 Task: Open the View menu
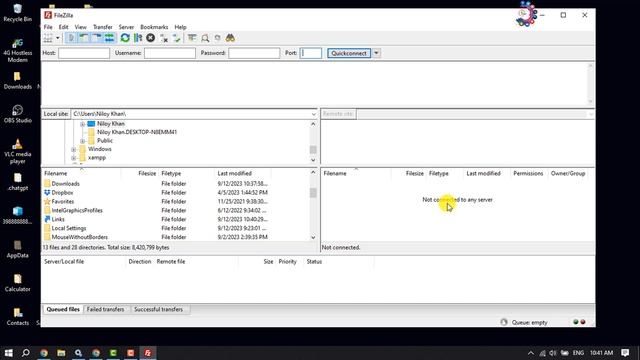[80, 27]
